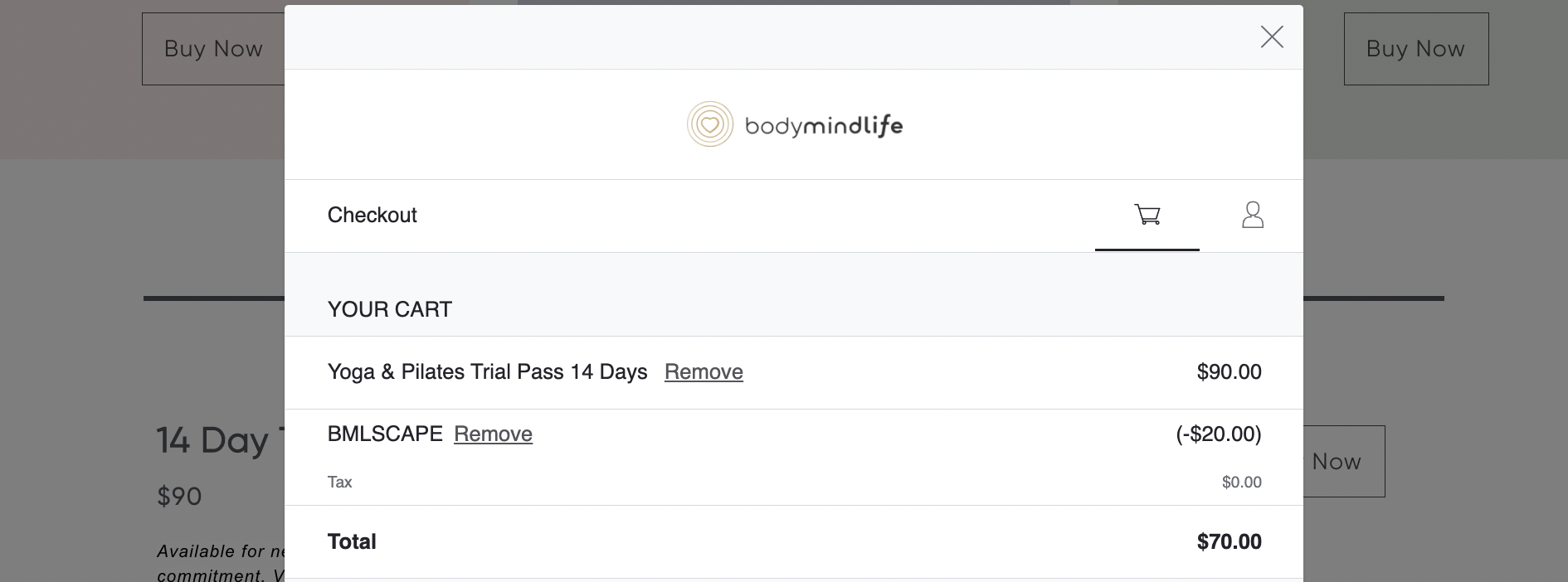
Task: Click the (-$20.00) discount amount
Action: [1219, 434]
